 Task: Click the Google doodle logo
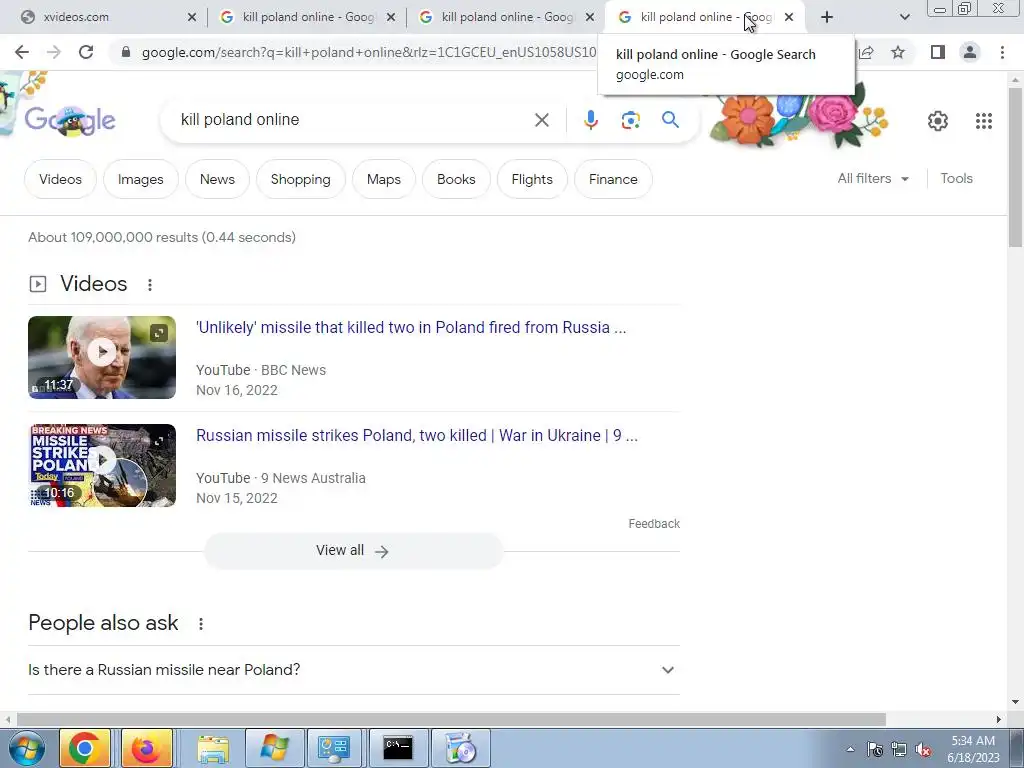pyautogui.click(x=70, y=120)
